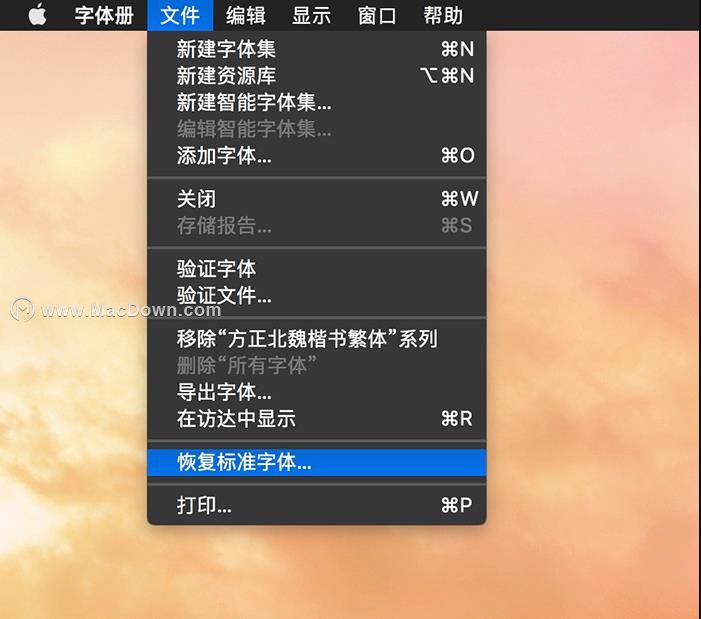The width and height of the screenshot is (701, 619).
Task: Choose 导出字体… menu item
Action: [x=317, y=392]
